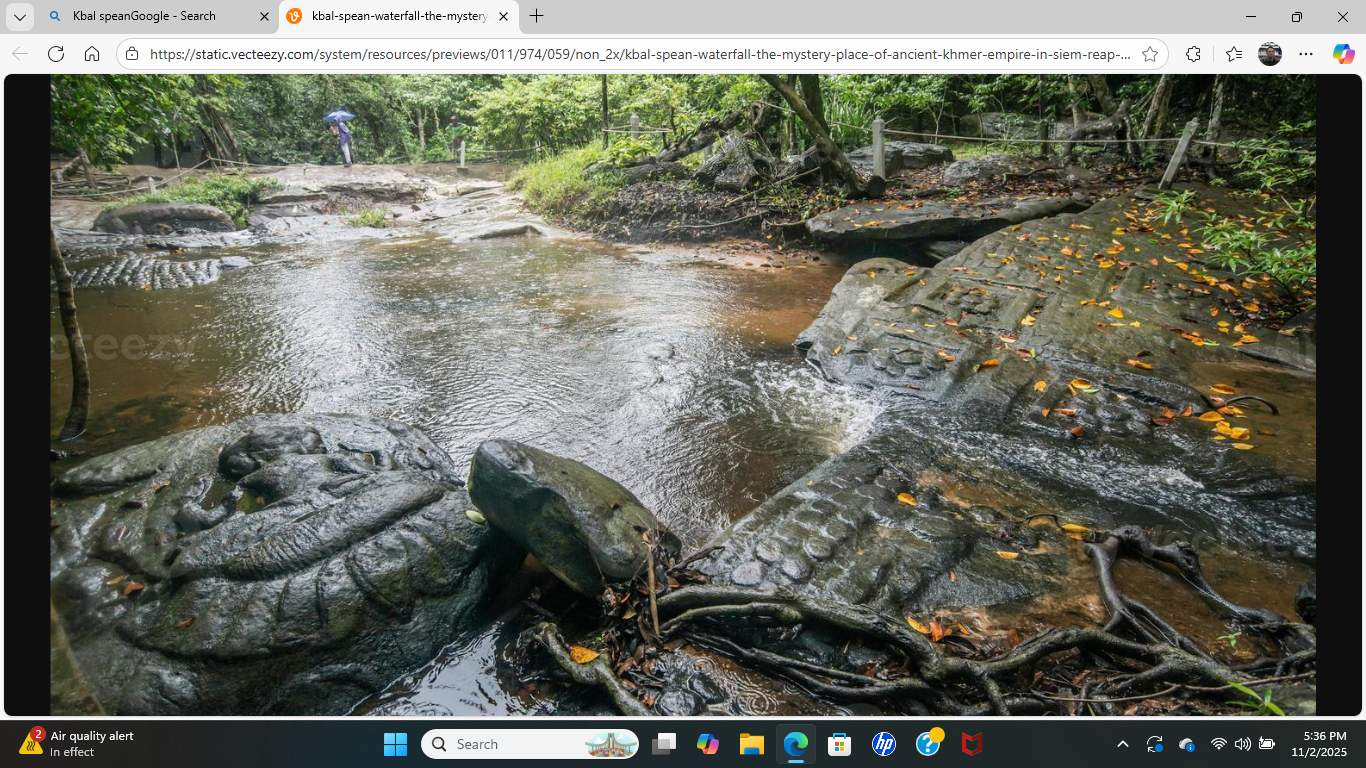Switch to the Kbal spean Google Search tab

[x=144, y=16]
